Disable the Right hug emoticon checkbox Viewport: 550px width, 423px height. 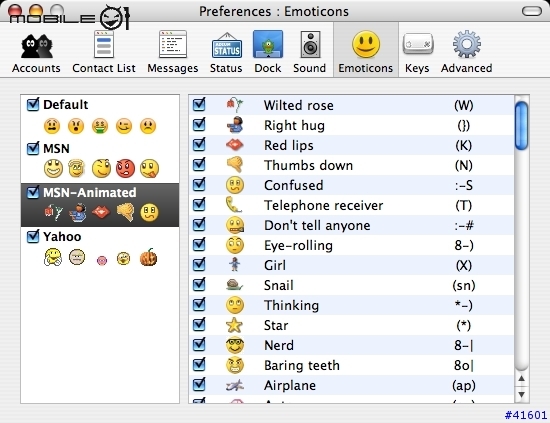199,124
